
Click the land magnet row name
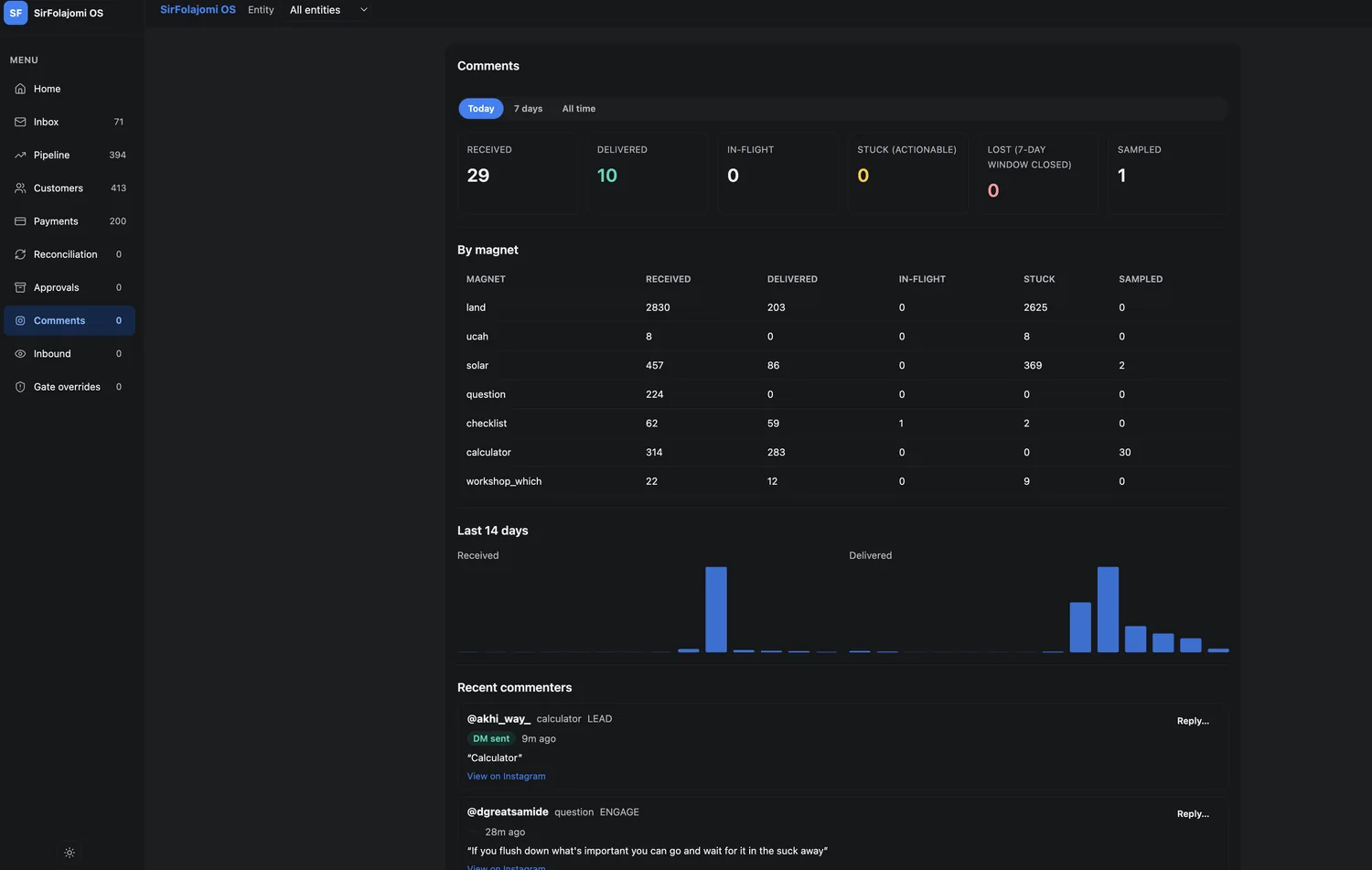pyautogui.click(x=476, y=307)
